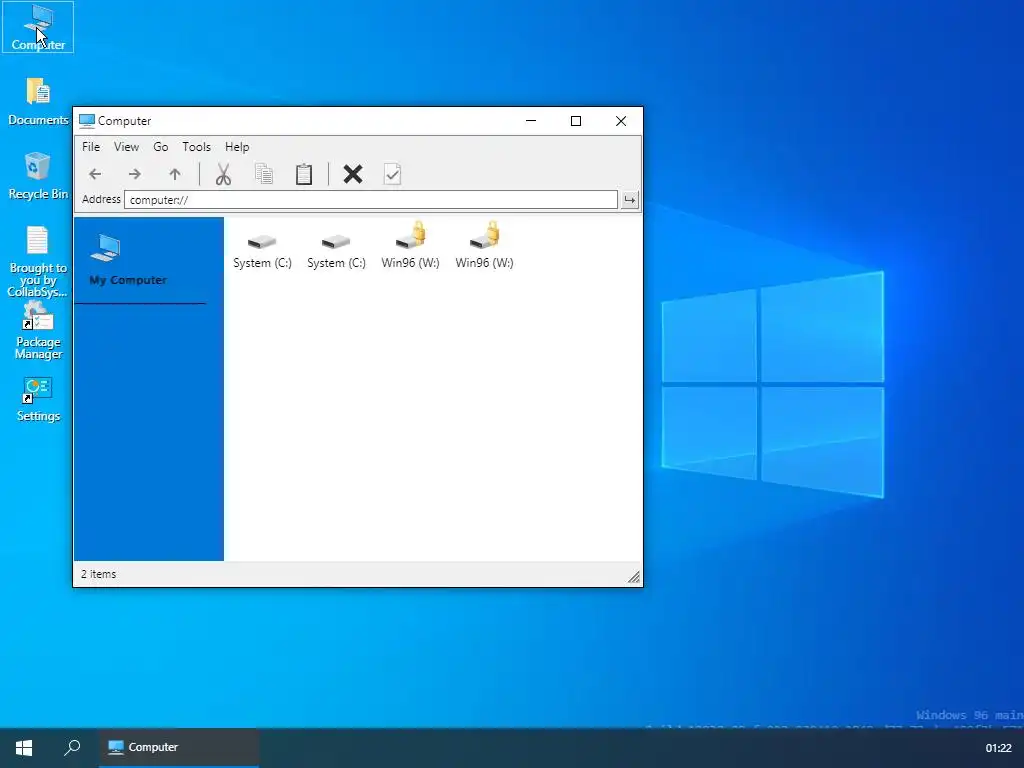
Task: Click into the computer:// address field
Action: point(371,200)
